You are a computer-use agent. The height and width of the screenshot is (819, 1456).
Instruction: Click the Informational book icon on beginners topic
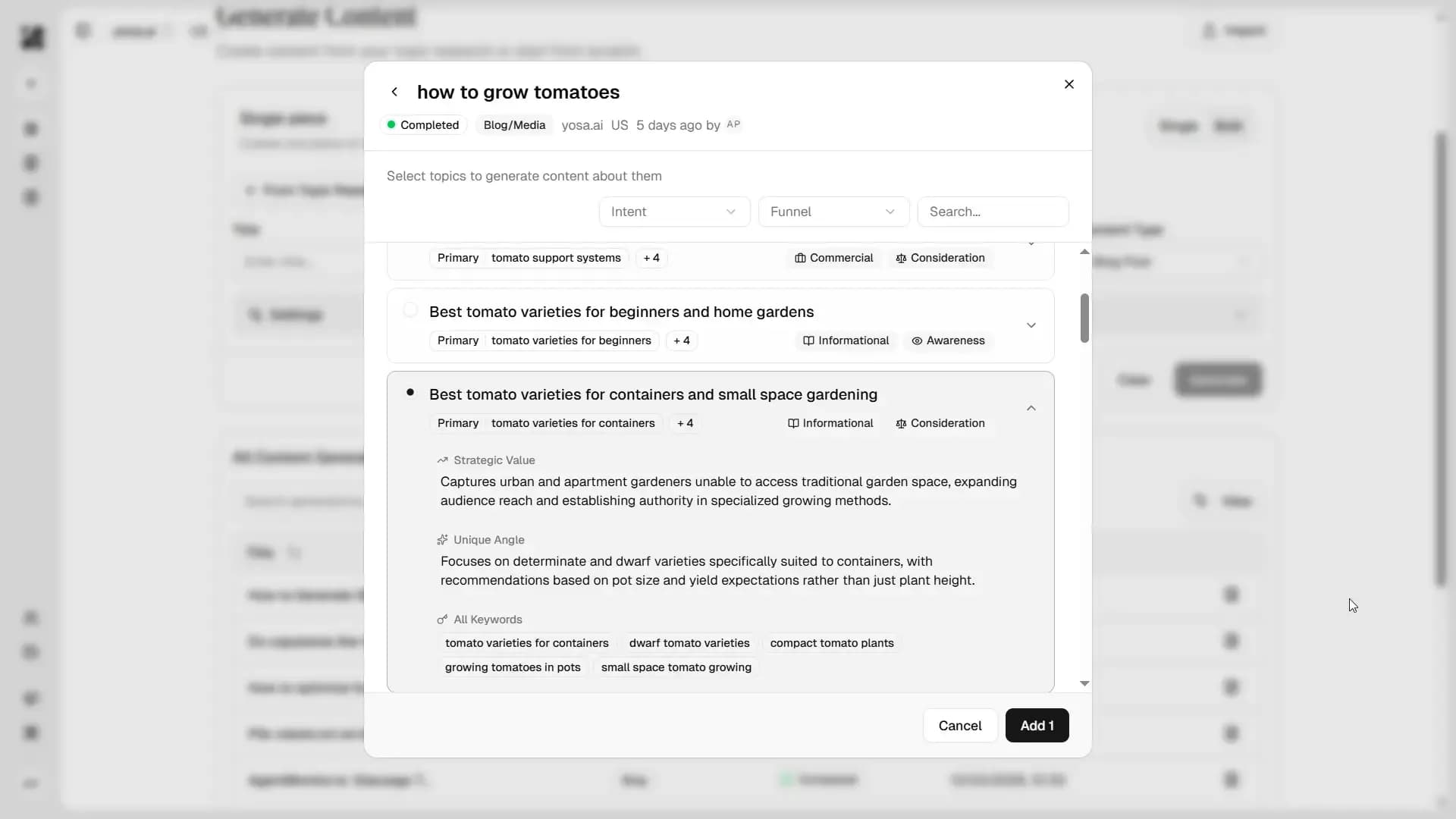tap(808, 340)
